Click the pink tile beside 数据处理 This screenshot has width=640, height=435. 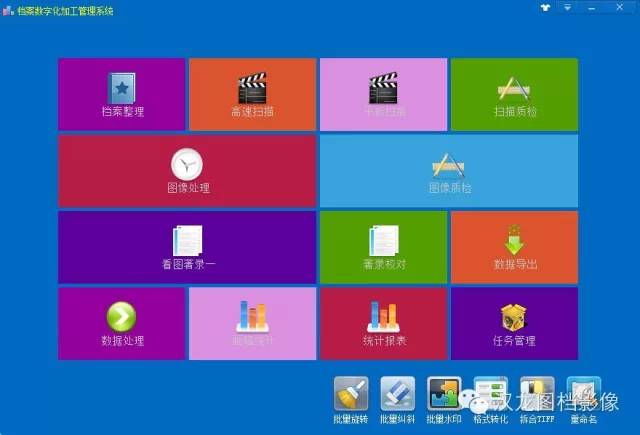point(252,323)
